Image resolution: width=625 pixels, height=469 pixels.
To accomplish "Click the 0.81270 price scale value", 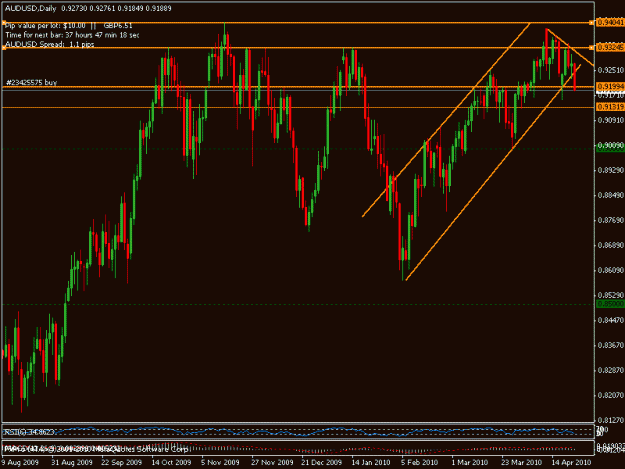I will 611,420.
